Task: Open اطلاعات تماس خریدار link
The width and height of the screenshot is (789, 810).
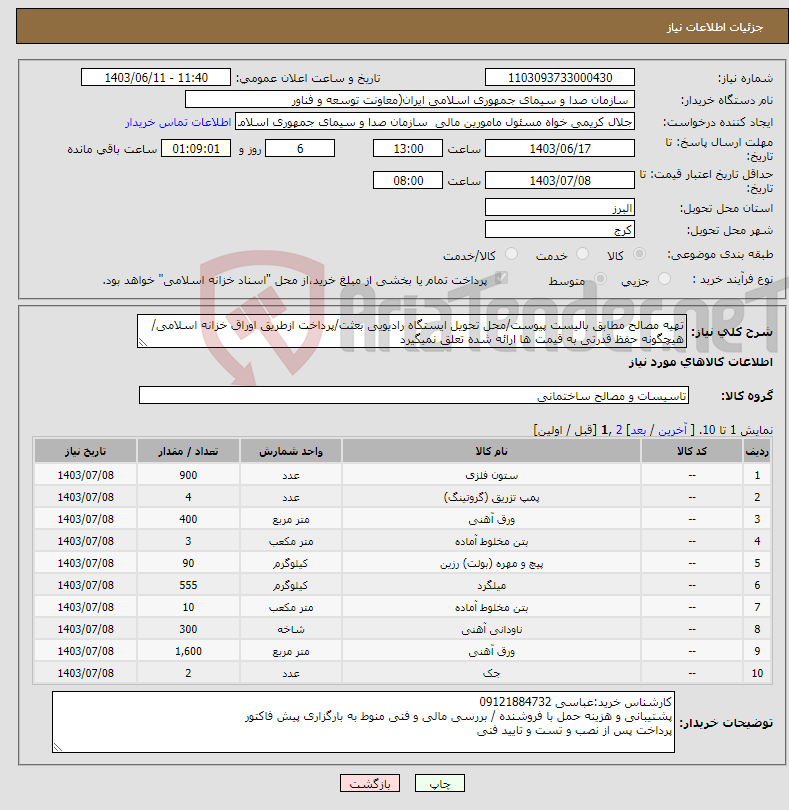Action: (x=178, y=122)
